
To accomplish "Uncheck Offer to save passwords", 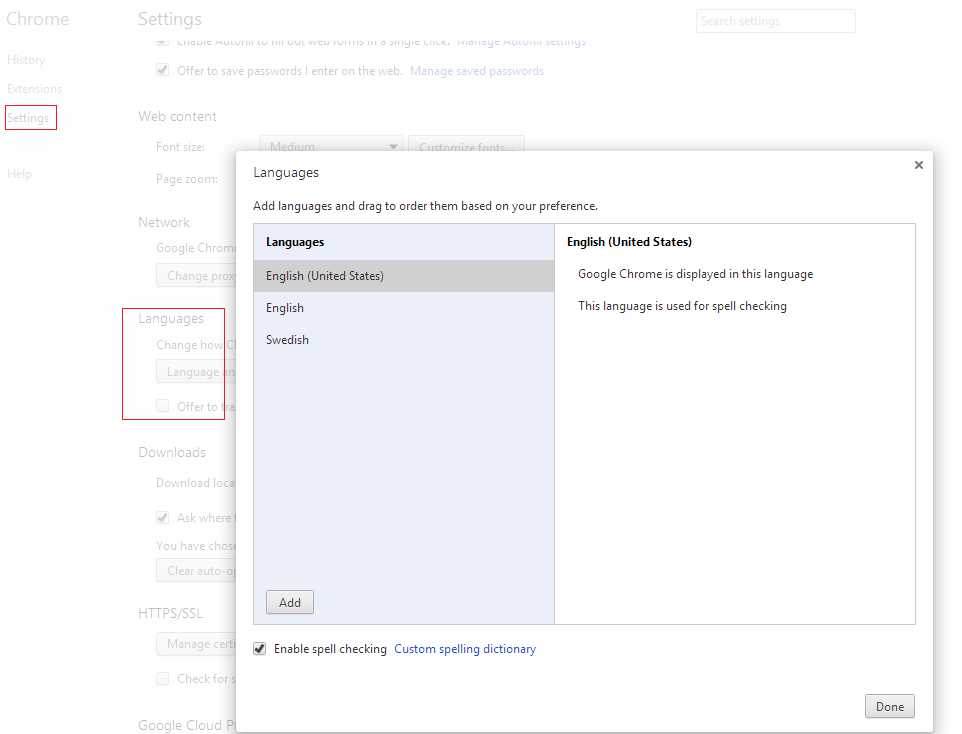I will click(x=162, y=70).
